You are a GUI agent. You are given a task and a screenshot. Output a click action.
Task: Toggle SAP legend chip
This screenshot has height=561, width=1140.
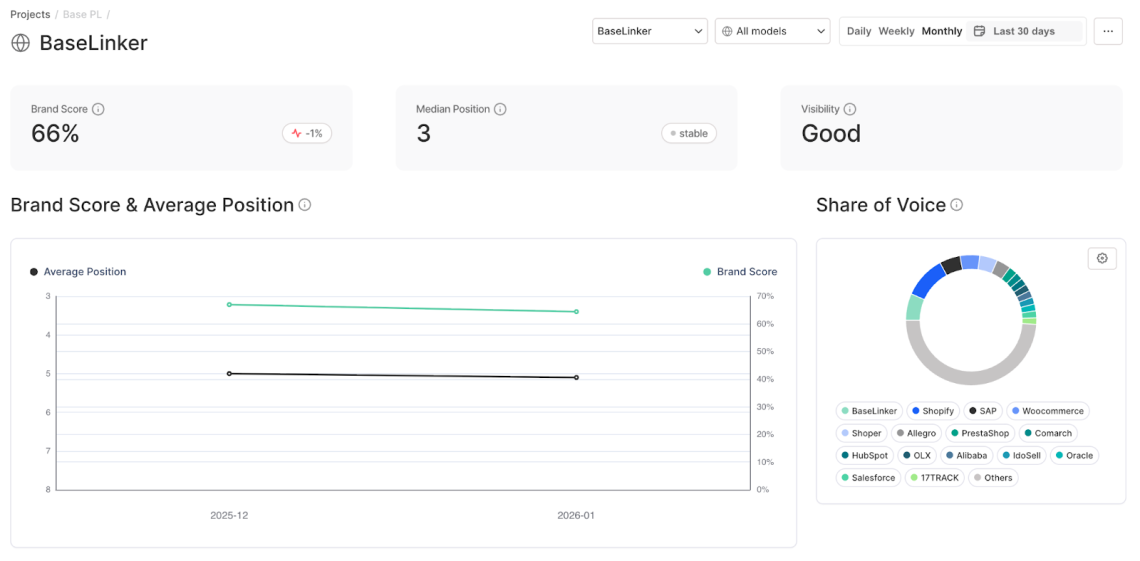983,411
